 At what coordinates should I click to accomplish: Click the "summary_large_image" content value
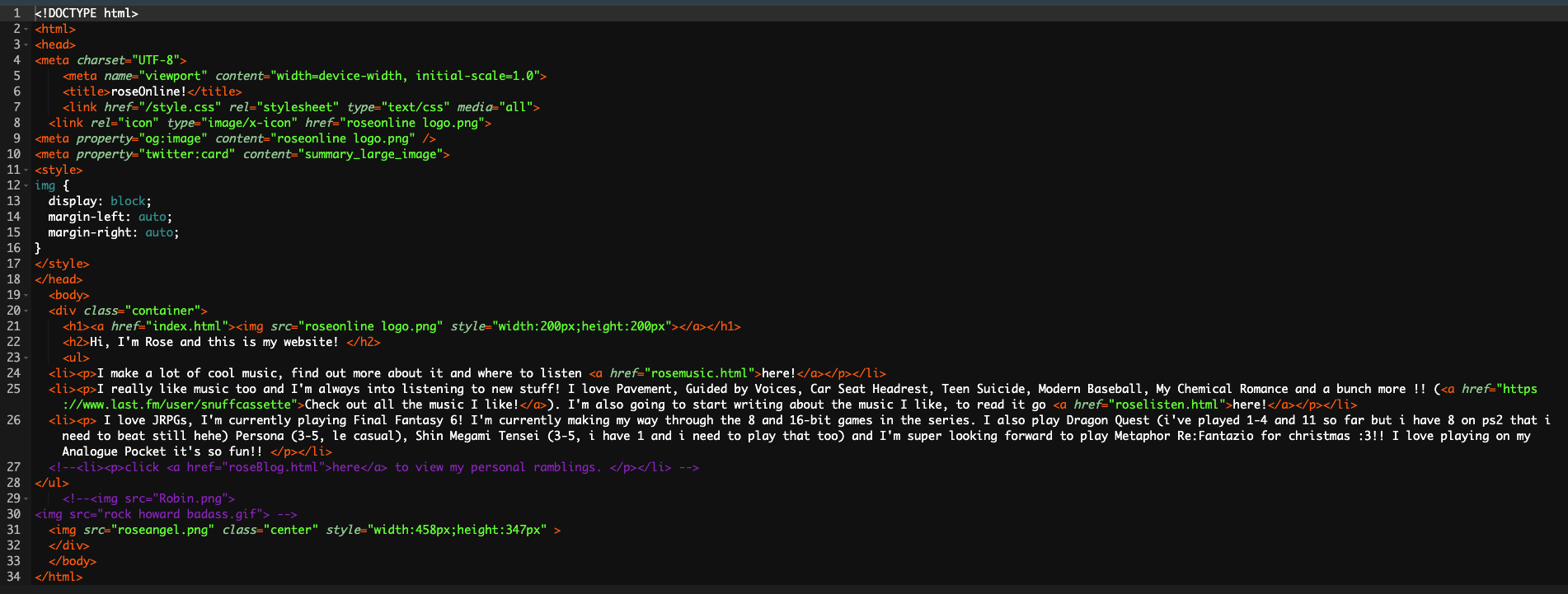[x=370, y=154]
